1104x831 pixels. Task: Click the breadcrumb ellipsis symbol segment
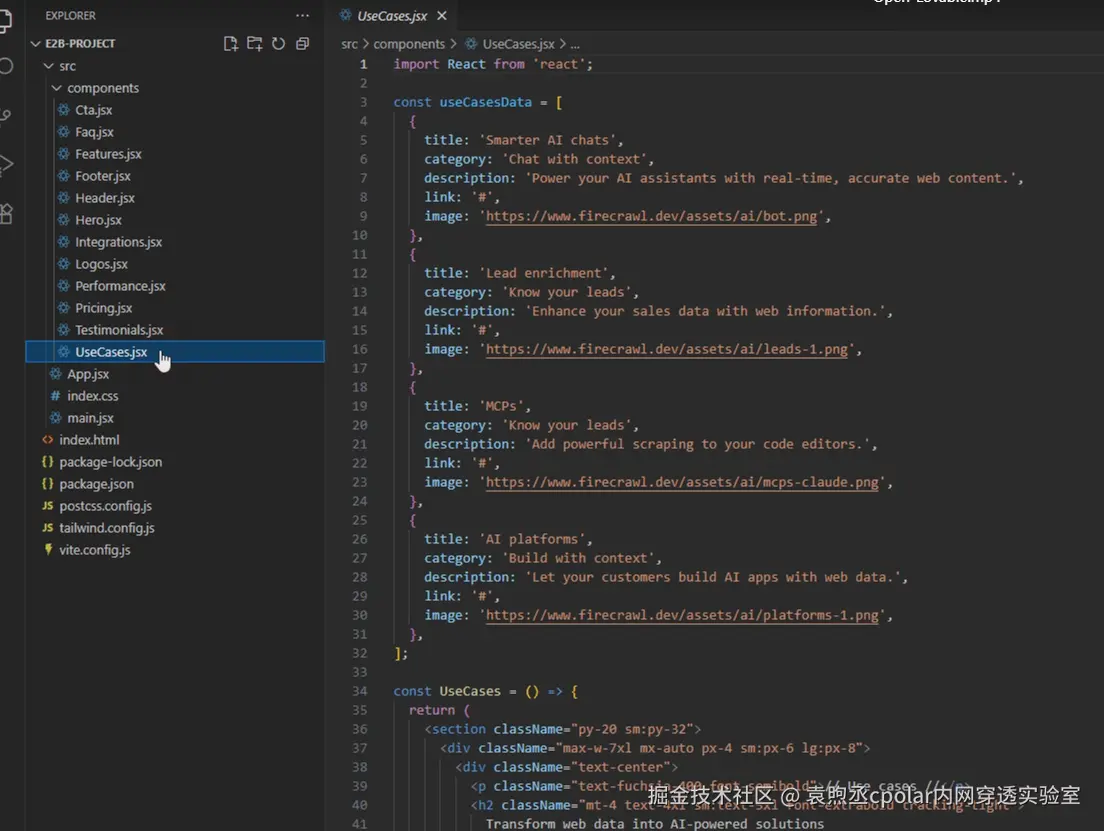pyautogui.click(x=575, y=44)
